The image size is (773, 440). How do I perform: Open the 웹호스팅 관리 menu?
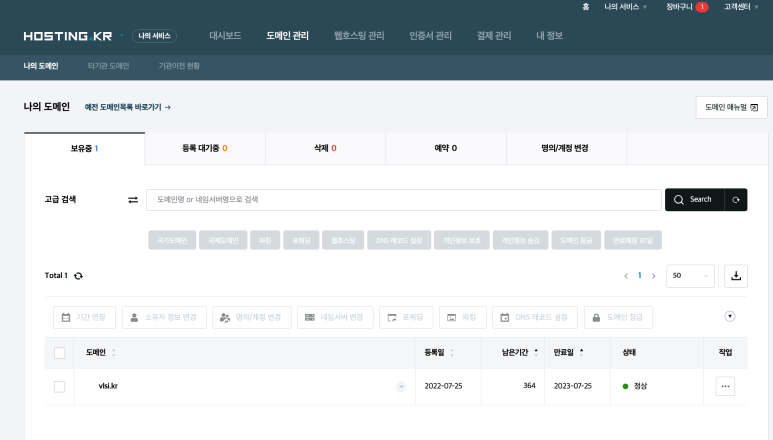[x=359, y=35]
